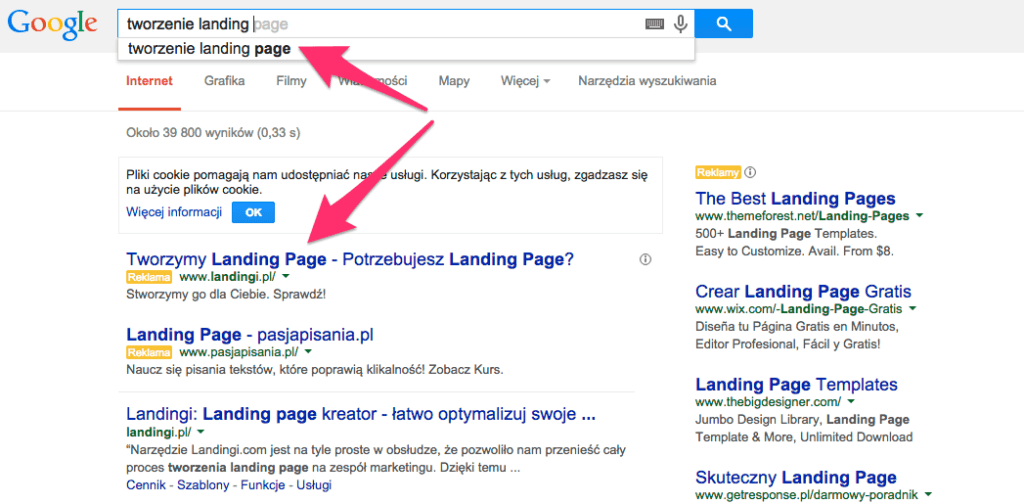Click info icon next to Reklamy label
Screen dimensions: 1024x504
pyautogui.click(x=750, y=172)
